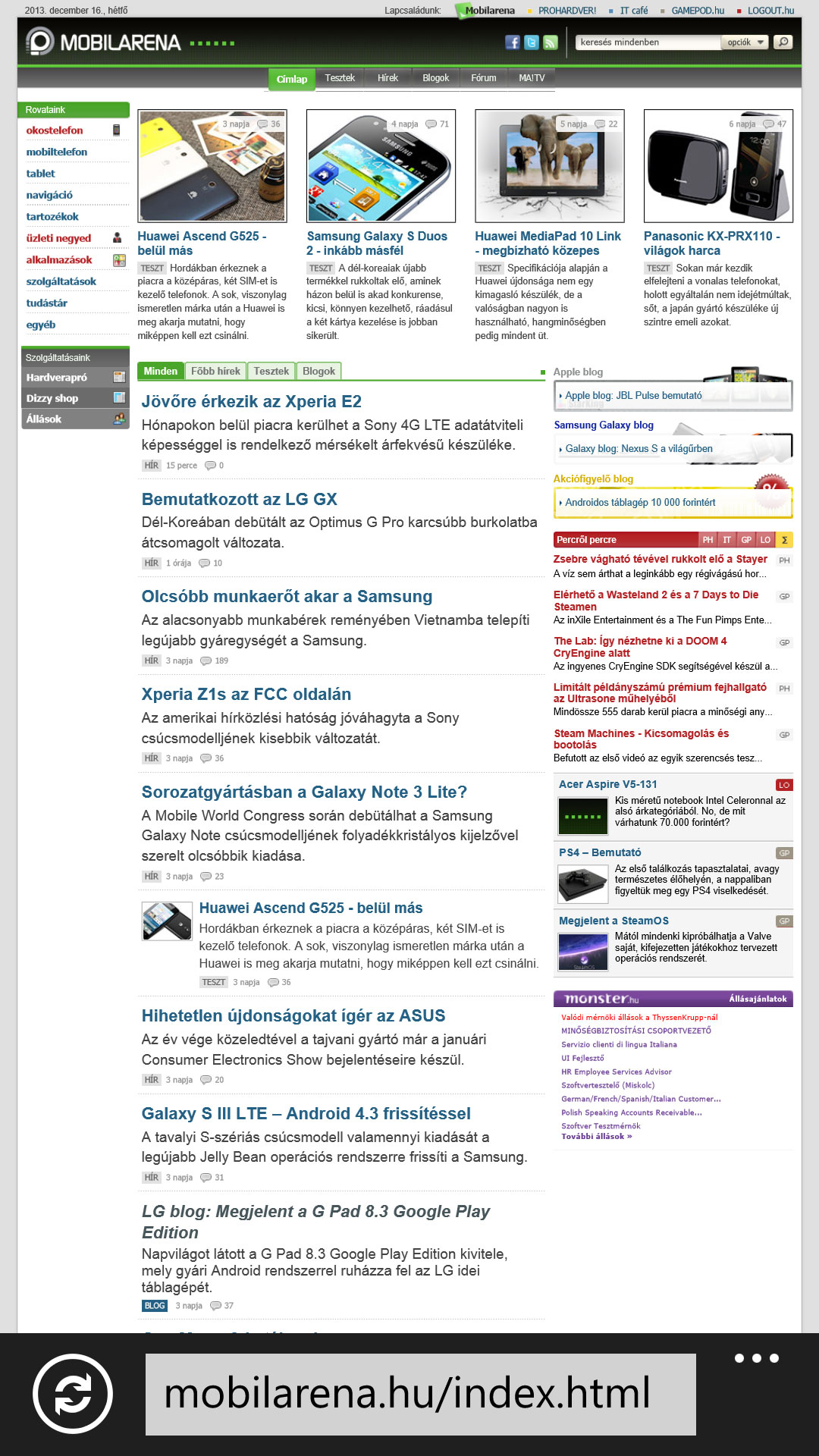The width and height of the screenshot is (819, 1456).
Task: Open PS4 – Bemutató thumbnail image
Action: [x=583, y=883]
